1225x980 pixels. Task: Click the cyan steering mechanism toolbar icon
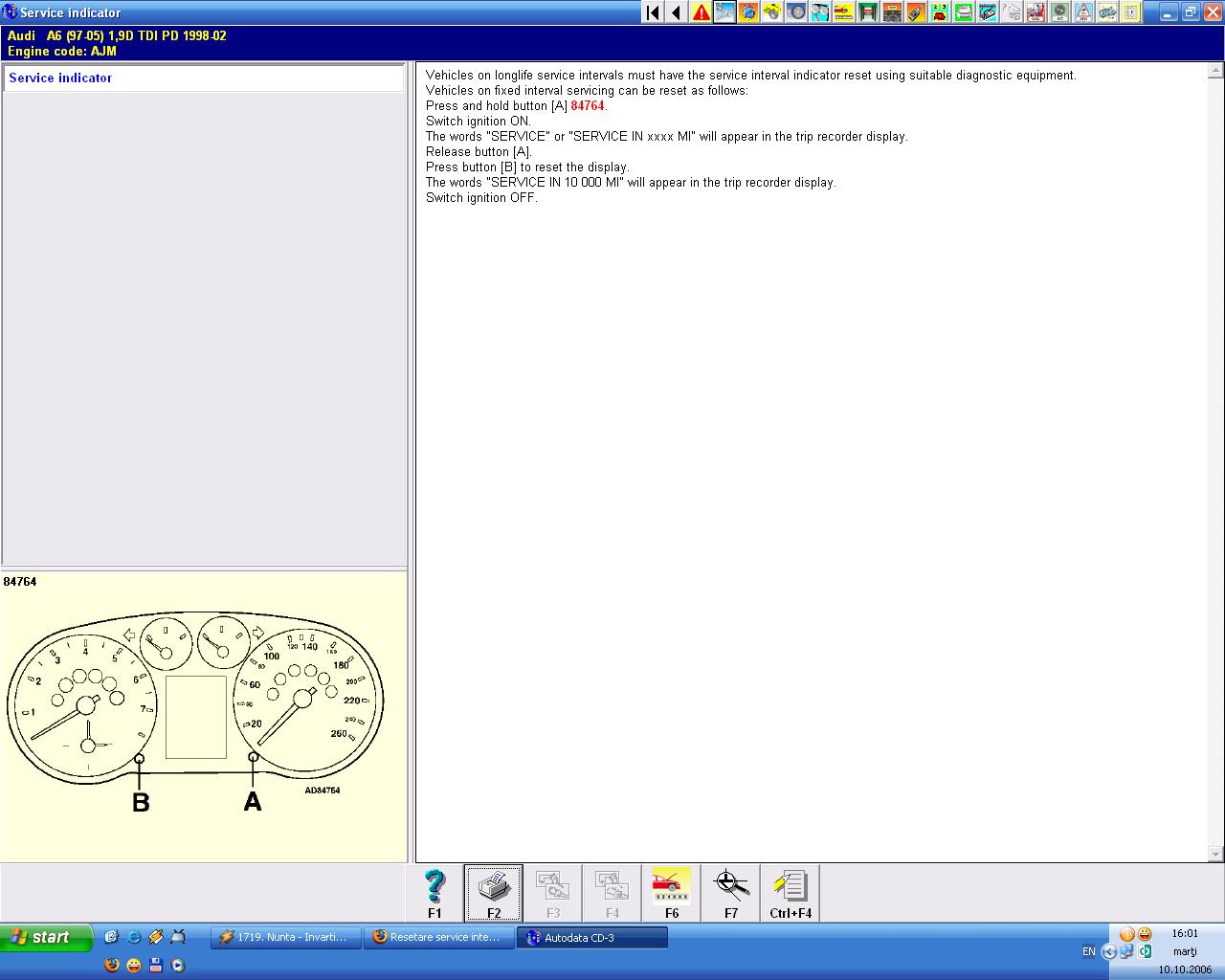point(820,12)
